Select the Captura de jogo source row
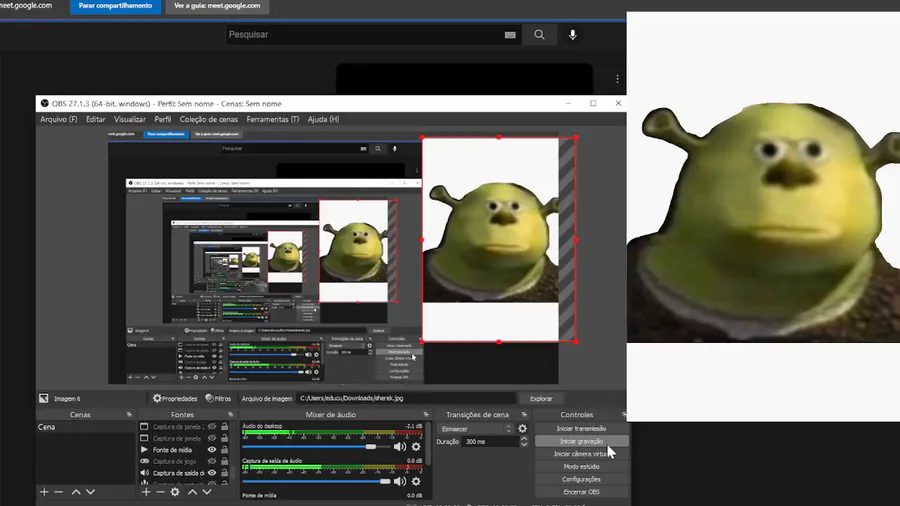 tap(184, 461)
